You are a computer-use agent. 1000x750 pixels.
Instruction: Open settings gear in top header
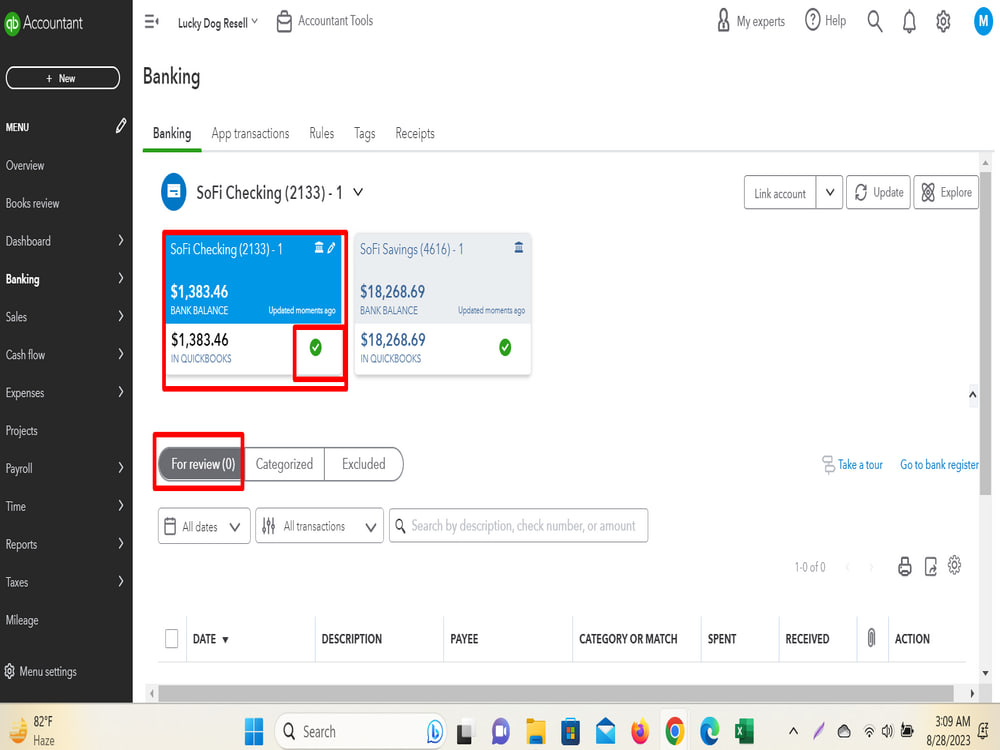point(943,22)
